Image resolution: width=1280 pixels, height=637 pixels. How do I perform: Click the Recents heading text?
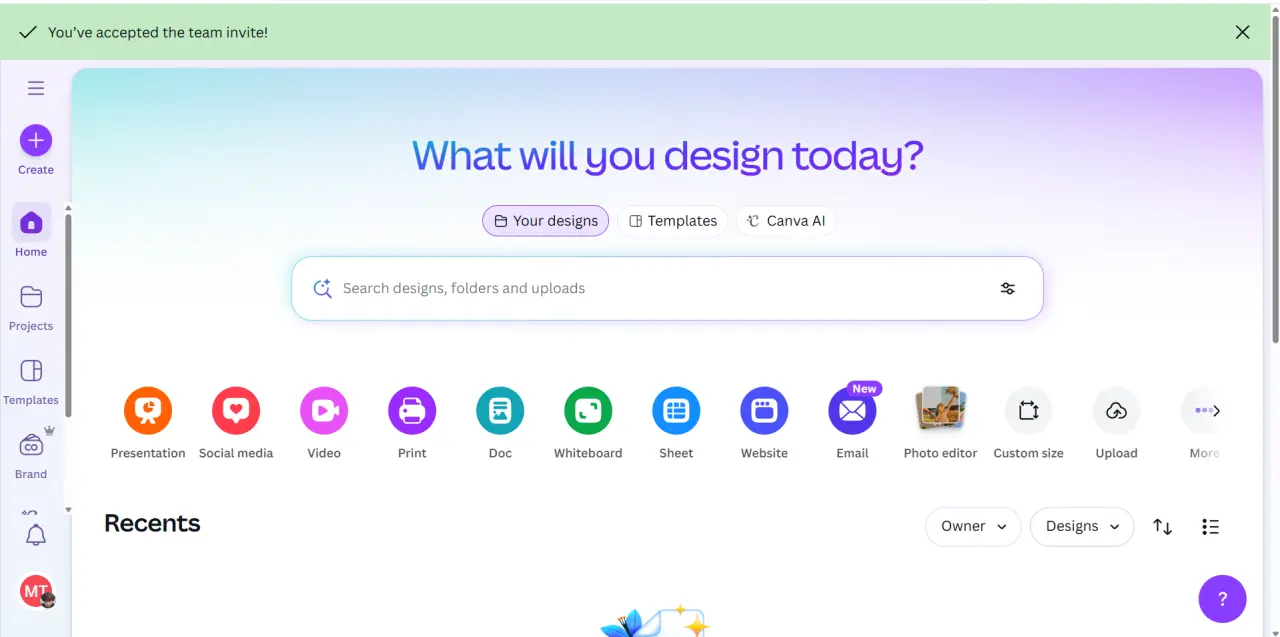click(152, 523)
